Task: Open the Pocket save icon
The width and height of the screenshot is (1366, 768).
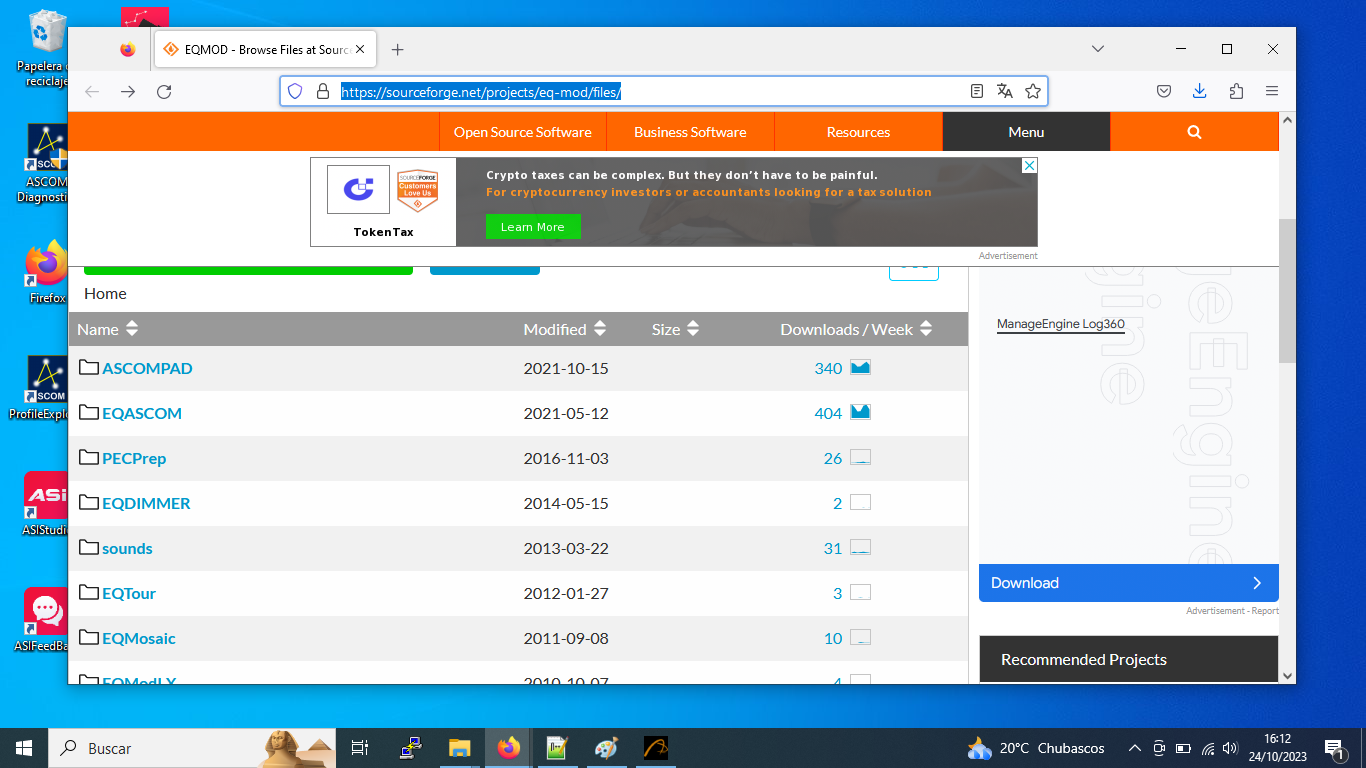Action: [x=1164, y=91]
